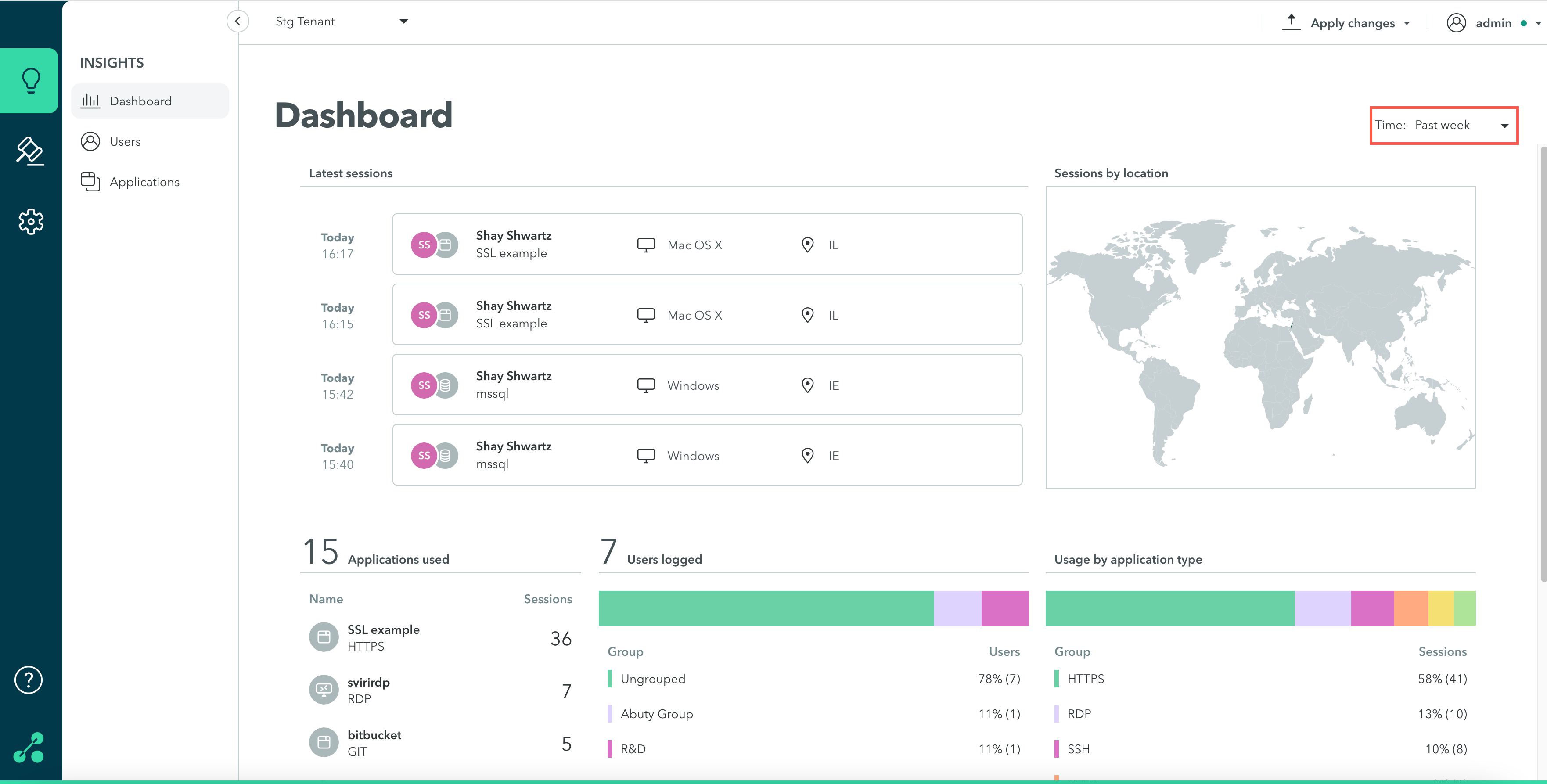Click the admin user avatar icon
This screenshot has width=1547, height=784.
click(1456, 23)
